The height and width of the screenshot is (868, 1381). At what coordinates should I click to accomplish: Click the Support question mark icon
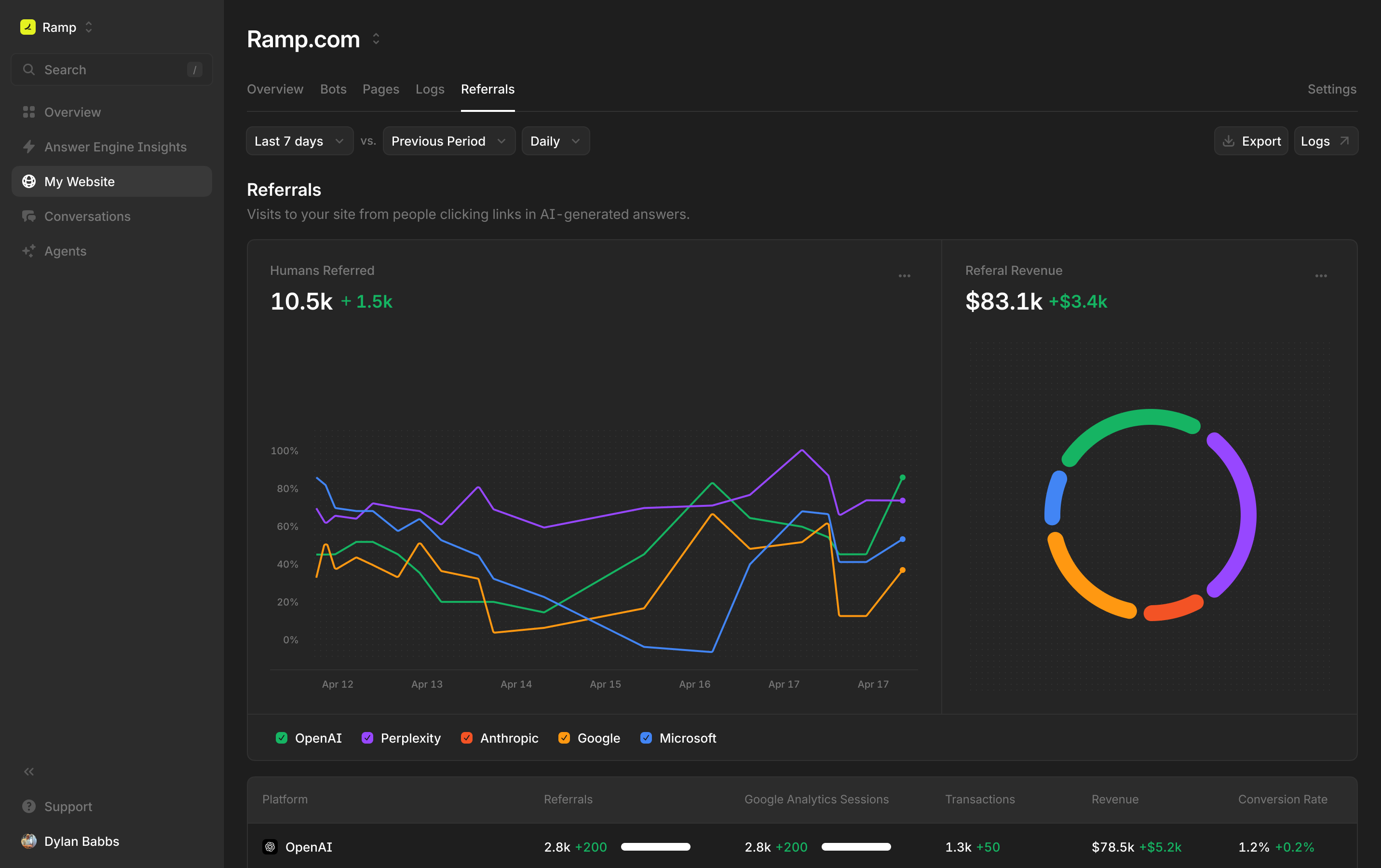tap(28, 807)
